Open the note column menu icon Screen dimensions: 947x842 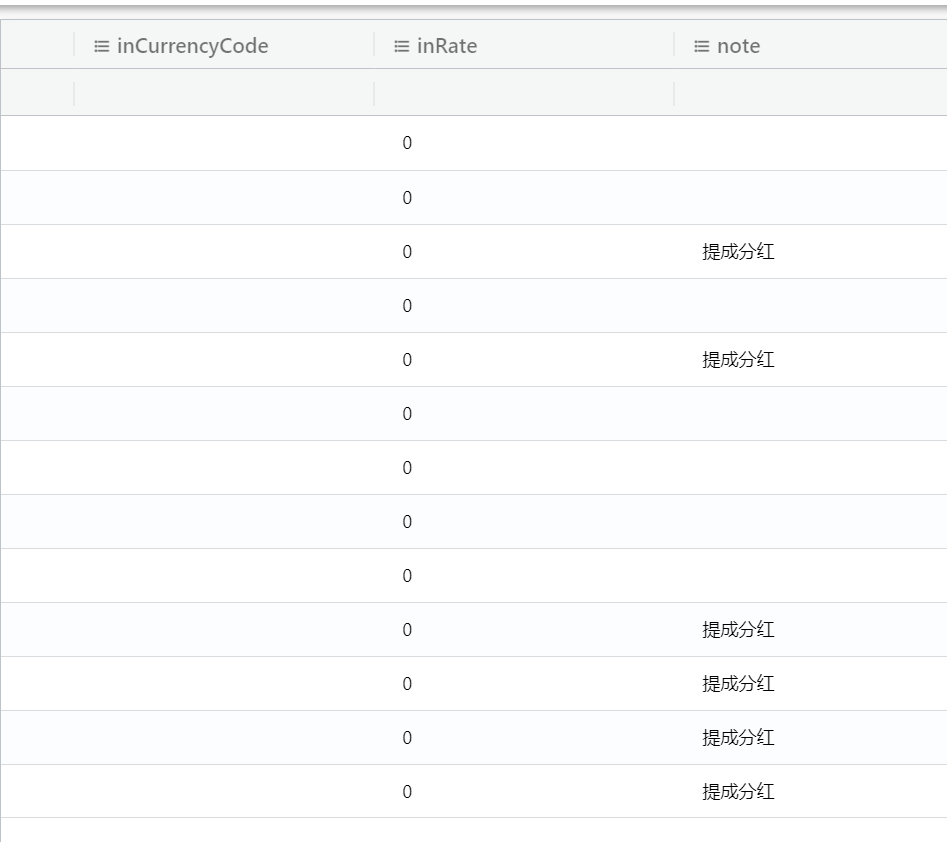[701, 46]
